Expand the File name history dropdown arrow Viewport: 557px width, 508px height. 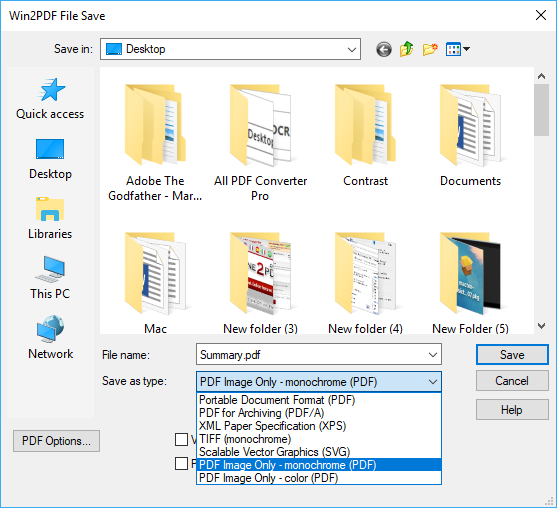[x=433, y=355]
